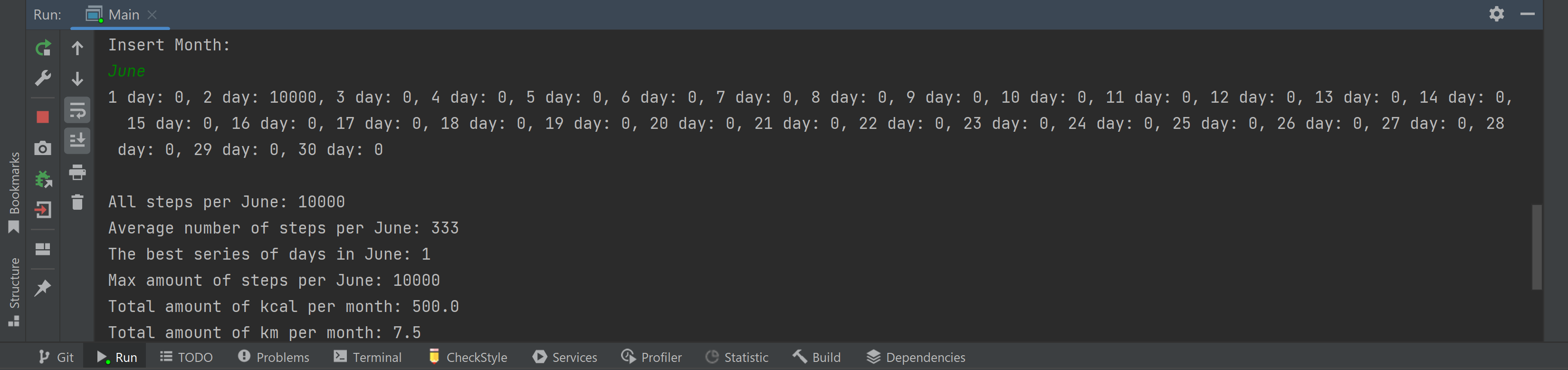1568x370 pixels.
Task: Open run configuration settings via wrench icon
Action: pyautogui.click(x=43, y=78)
